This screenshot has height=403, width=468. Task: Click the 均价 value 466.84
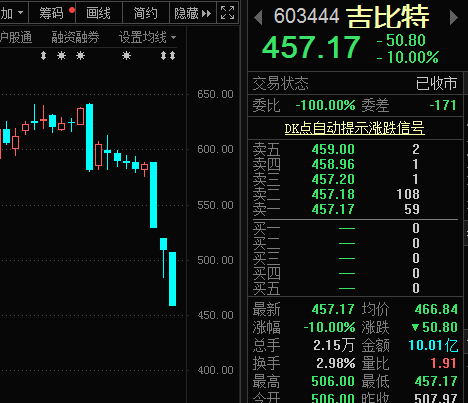(436, 309)
